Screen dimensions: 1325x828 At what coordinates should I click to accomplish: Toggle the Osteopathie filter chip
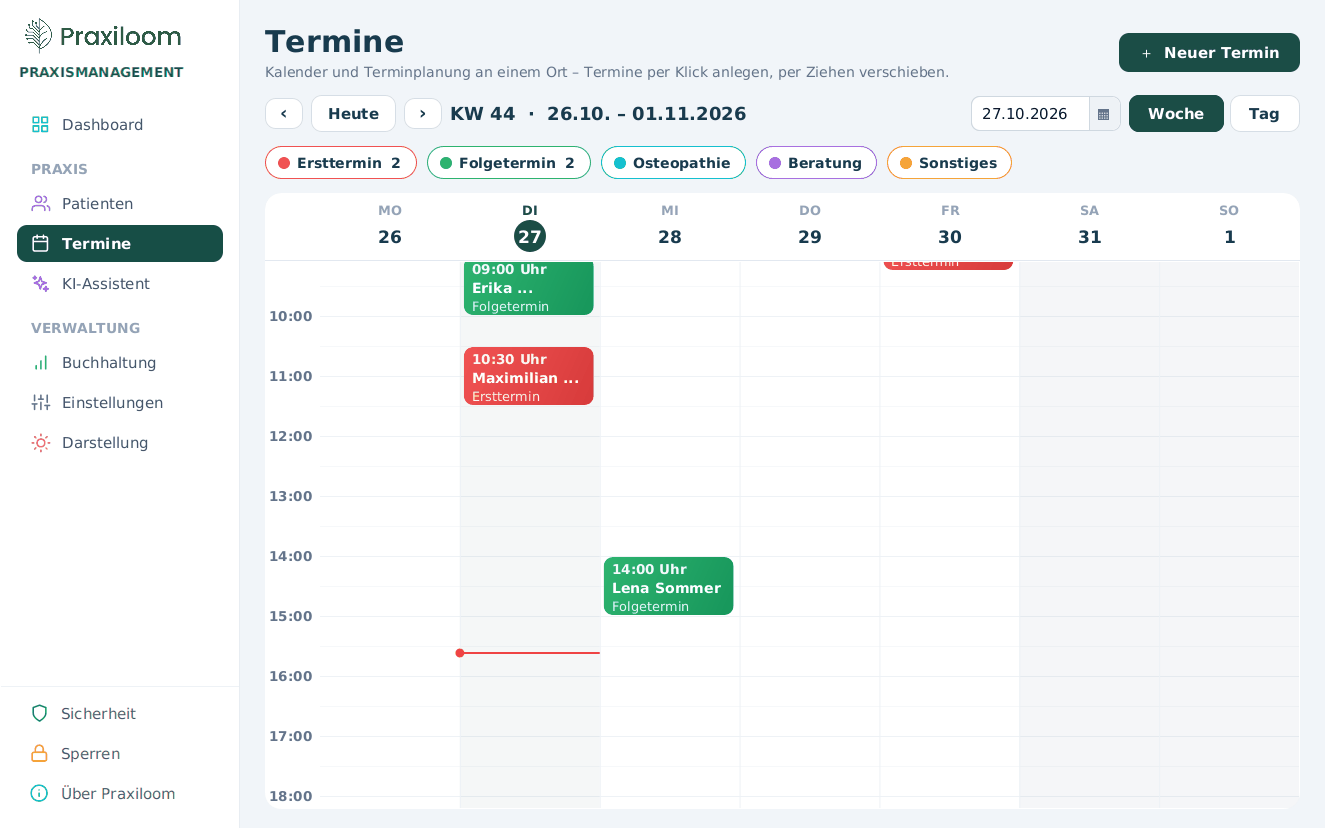(x=674, y=163)
